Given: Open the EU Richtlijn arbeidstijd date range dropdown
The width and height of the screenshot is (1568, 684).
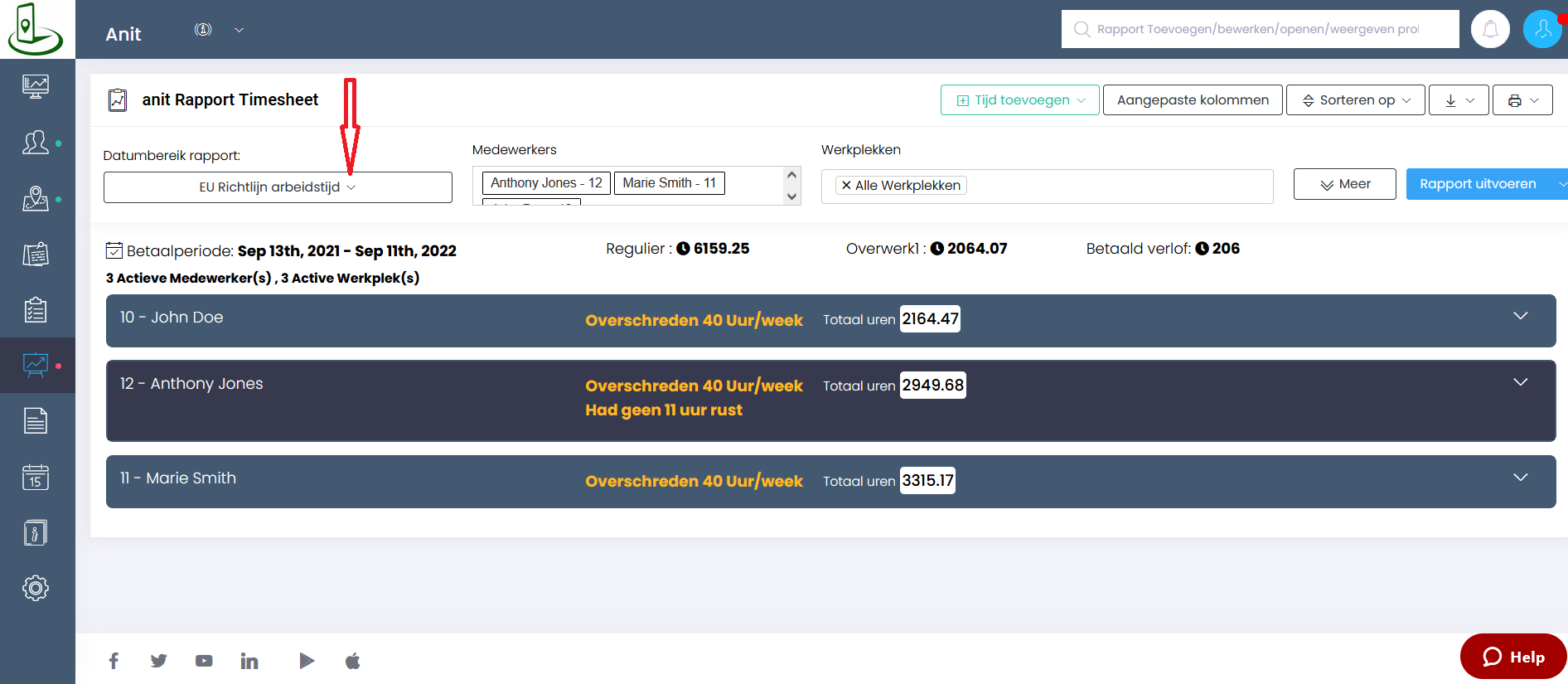Looking at the screenshot, I should [x=278, y=187].
